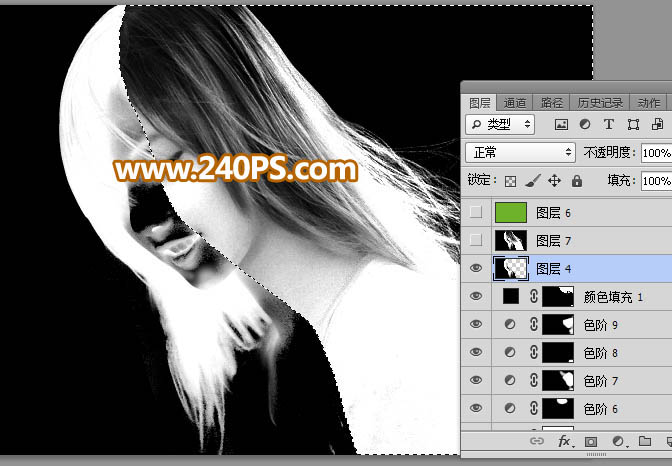672x466 pixels.
Task: Open layer style fx menu
Action: pos(564,441)
